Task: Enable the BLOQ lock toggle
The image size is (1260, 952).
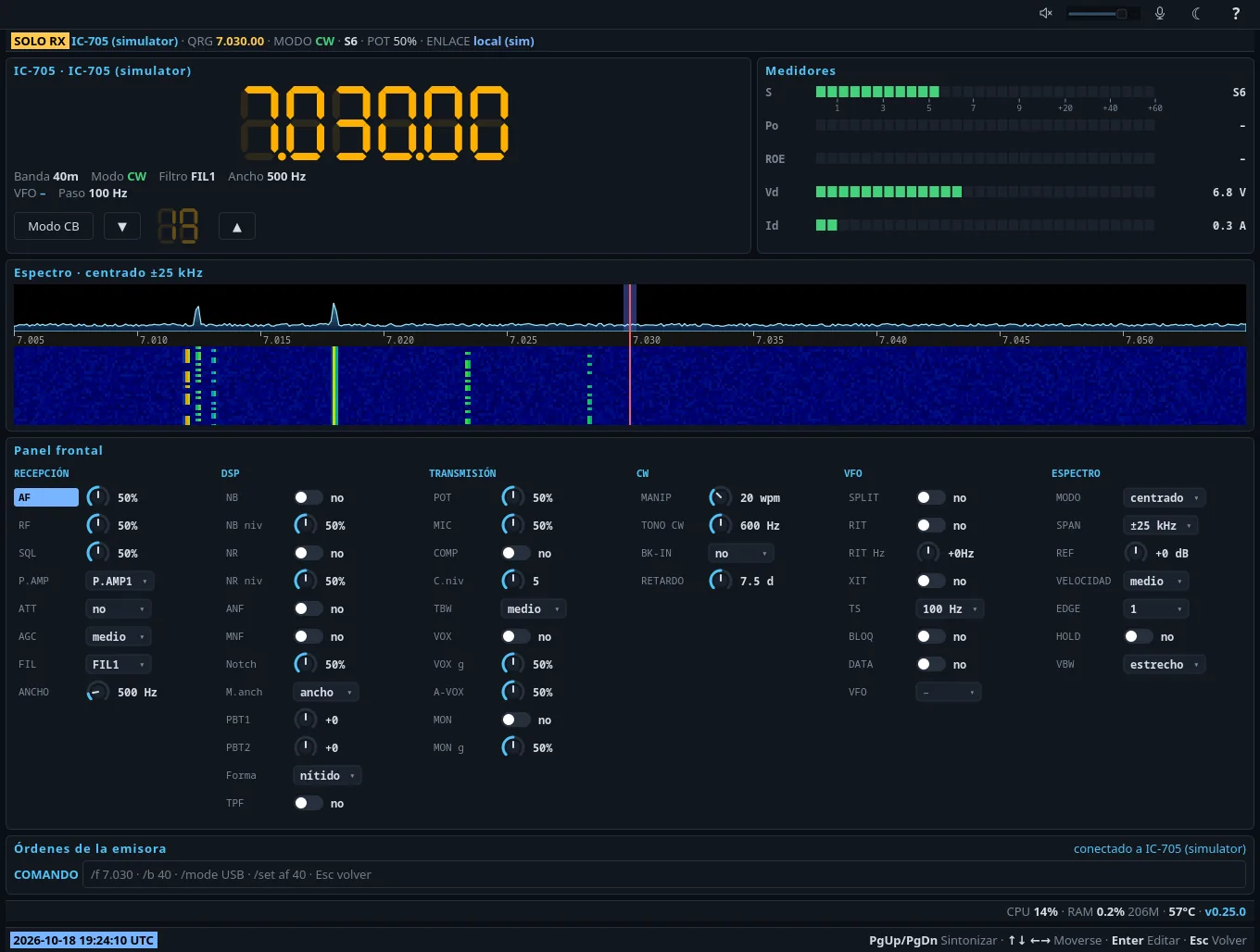Action: (x=931, y=636)
